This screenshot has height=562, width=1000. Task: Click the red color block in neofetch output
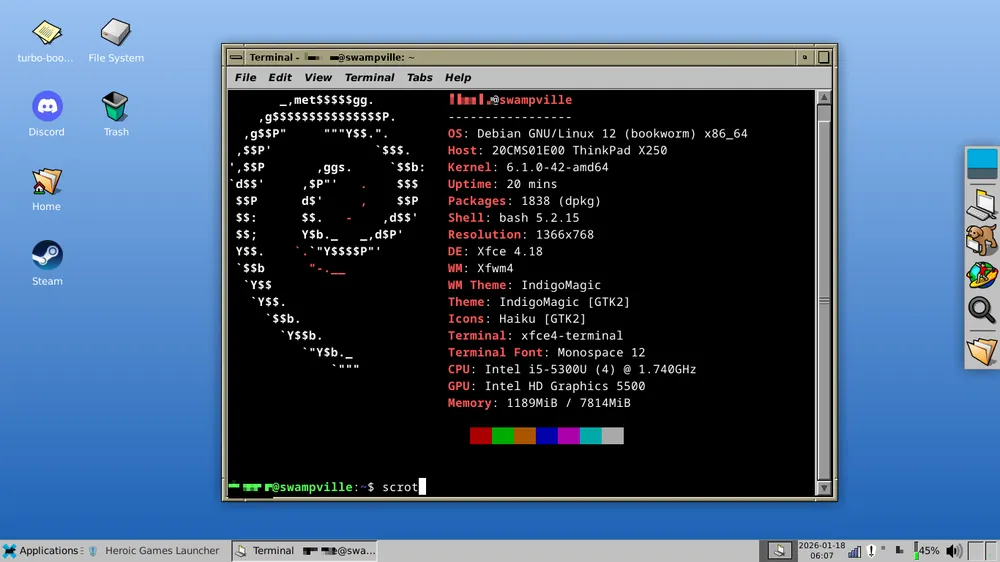481,436
